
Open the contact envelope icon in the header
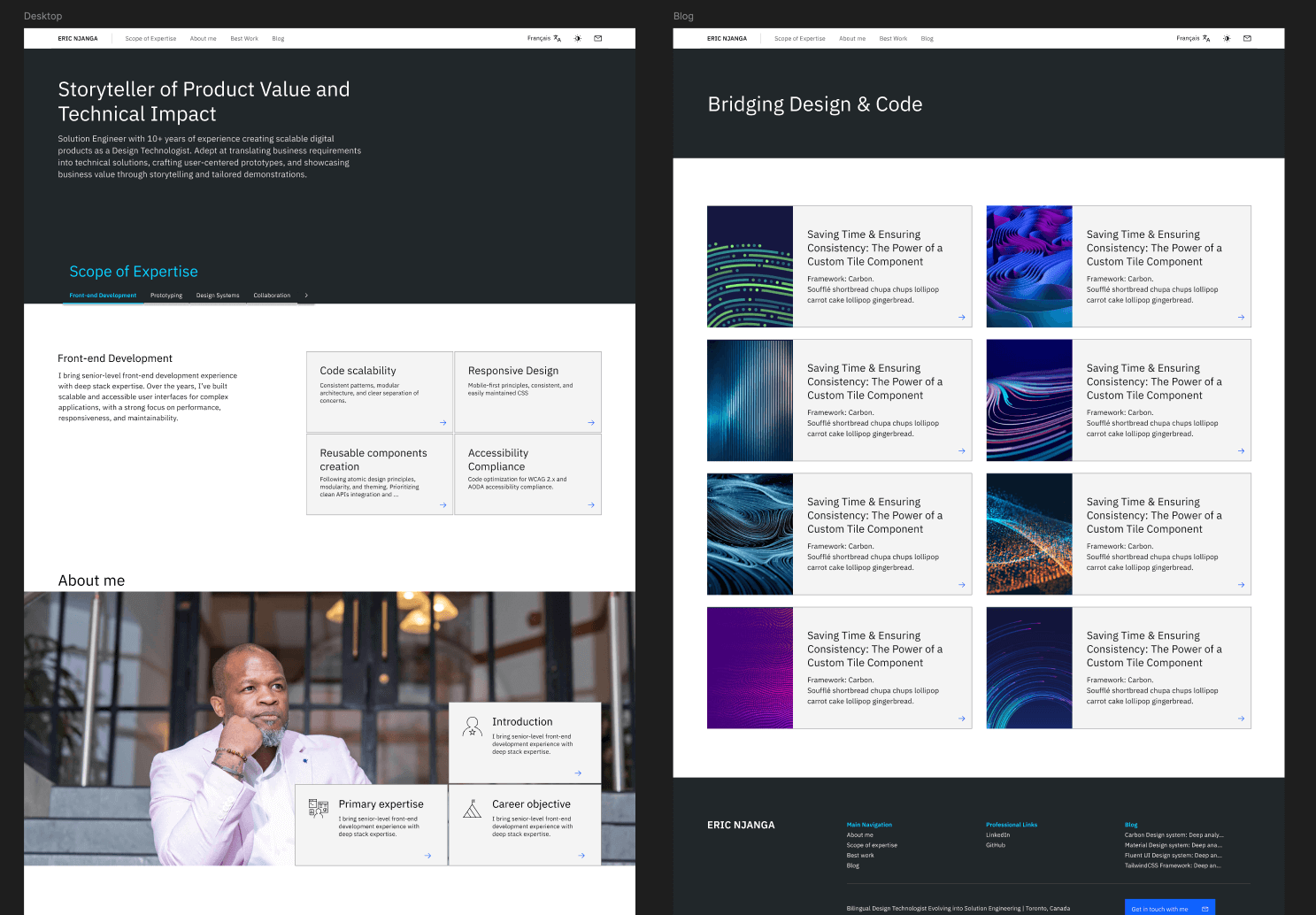click(597, 38)
